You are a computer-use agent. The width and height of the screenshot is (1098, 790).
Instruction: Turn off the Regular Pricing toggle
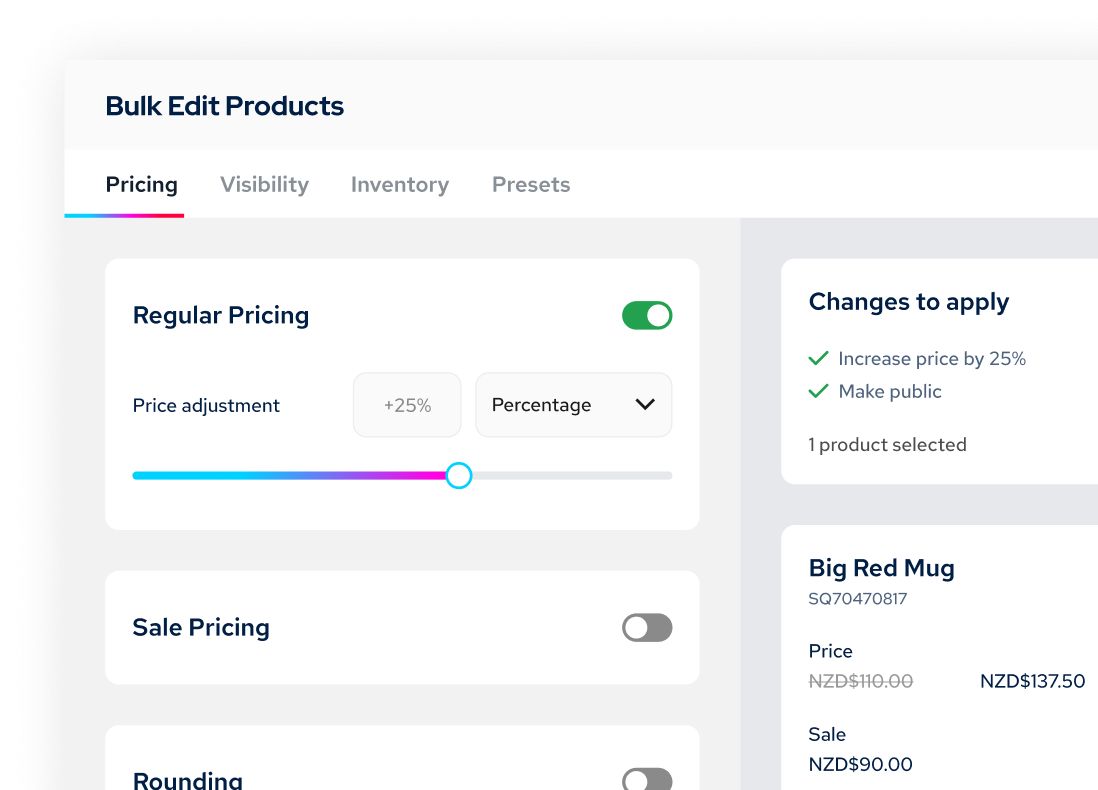pos(647,316)
